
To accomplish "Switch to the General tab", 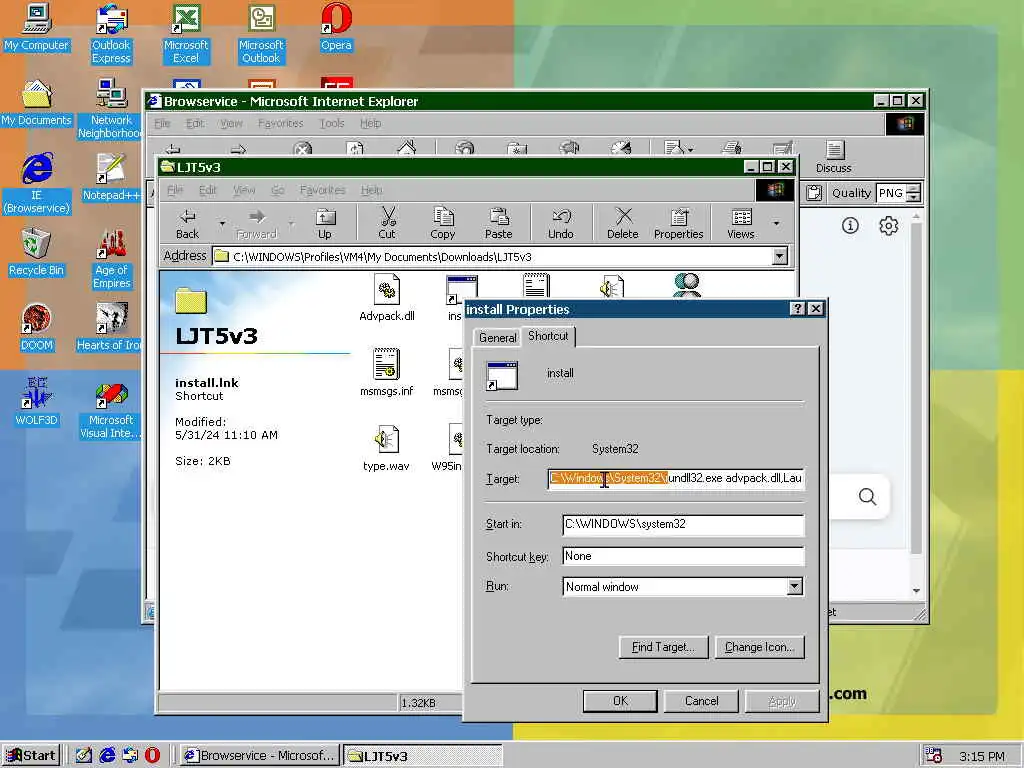I will click(497, 338).
